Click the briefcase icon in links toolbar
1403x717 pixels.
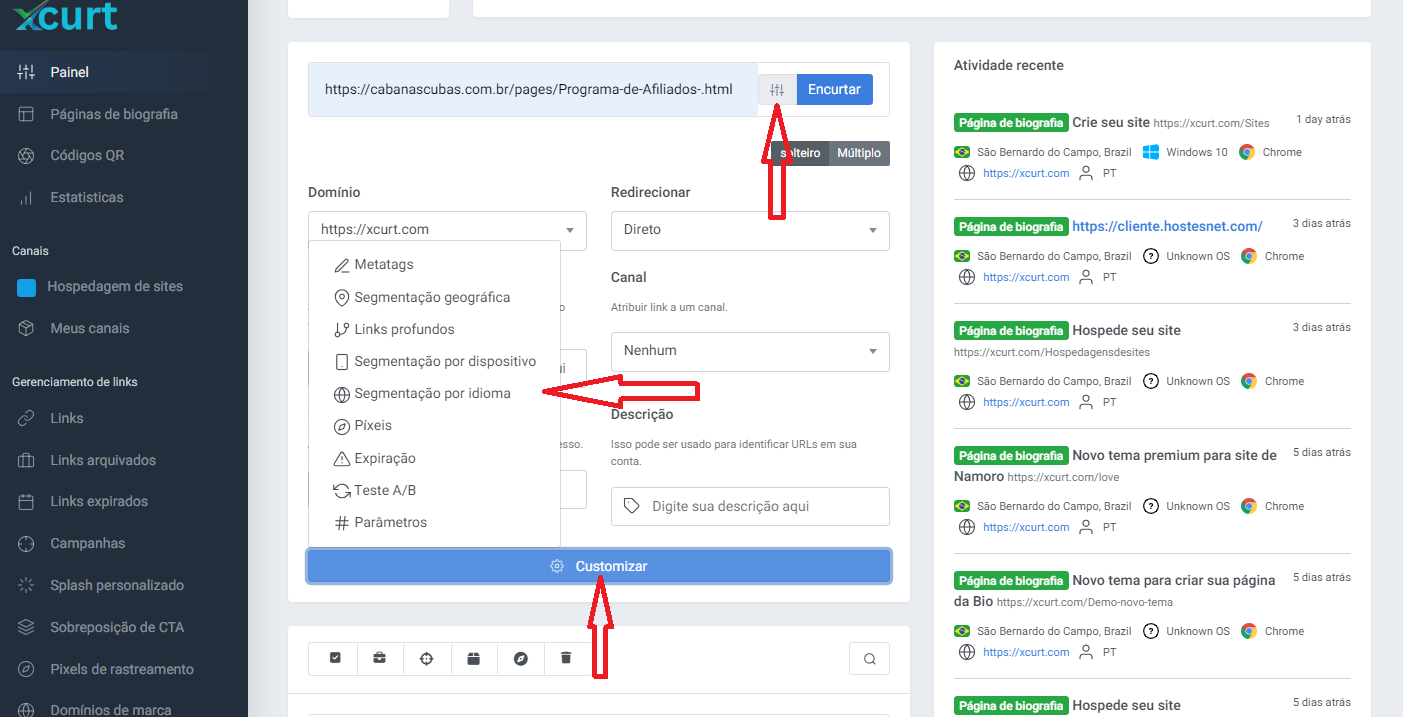coord(380,658)
